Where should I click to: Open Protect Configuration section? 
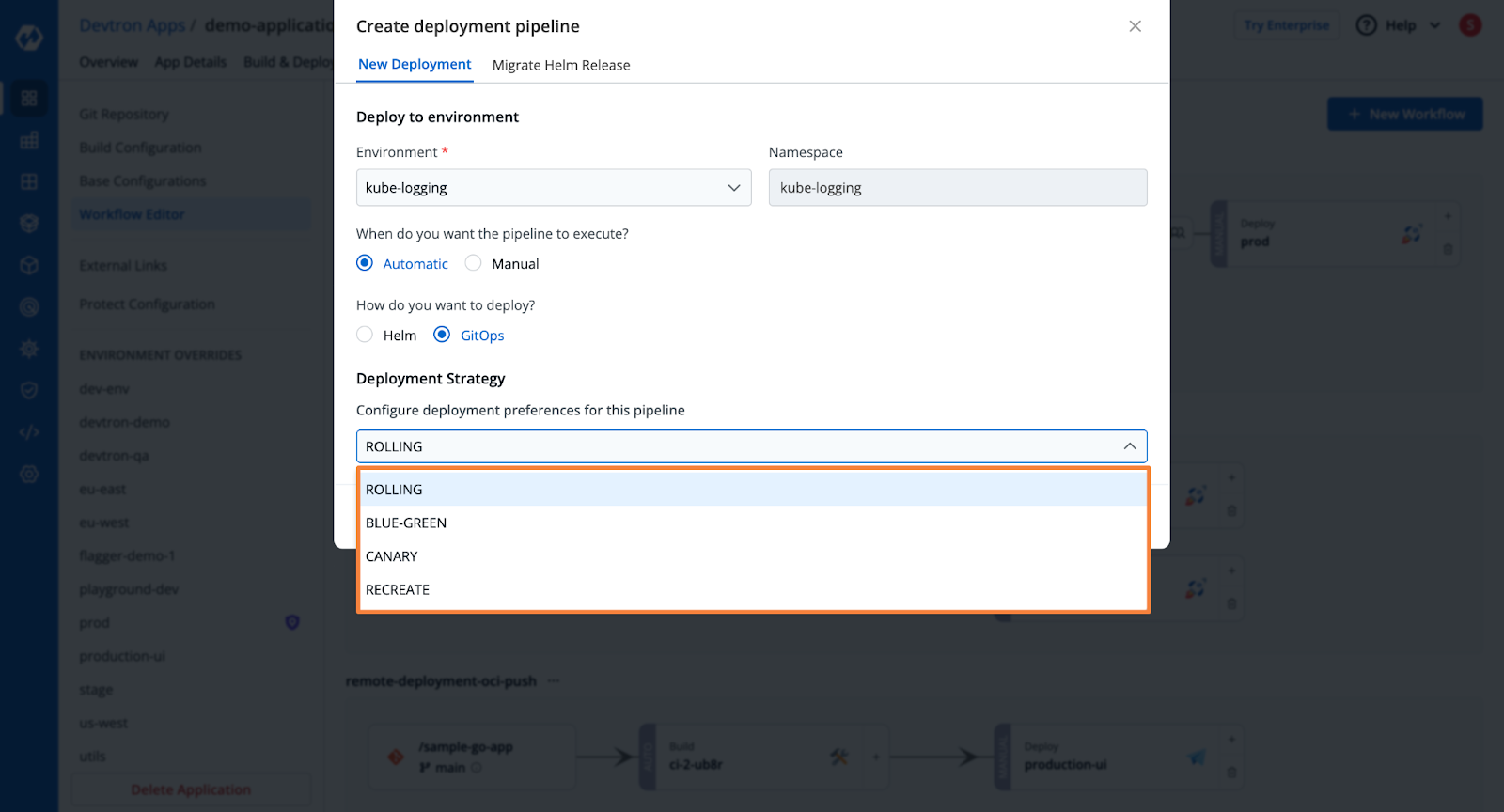(147, 304)
